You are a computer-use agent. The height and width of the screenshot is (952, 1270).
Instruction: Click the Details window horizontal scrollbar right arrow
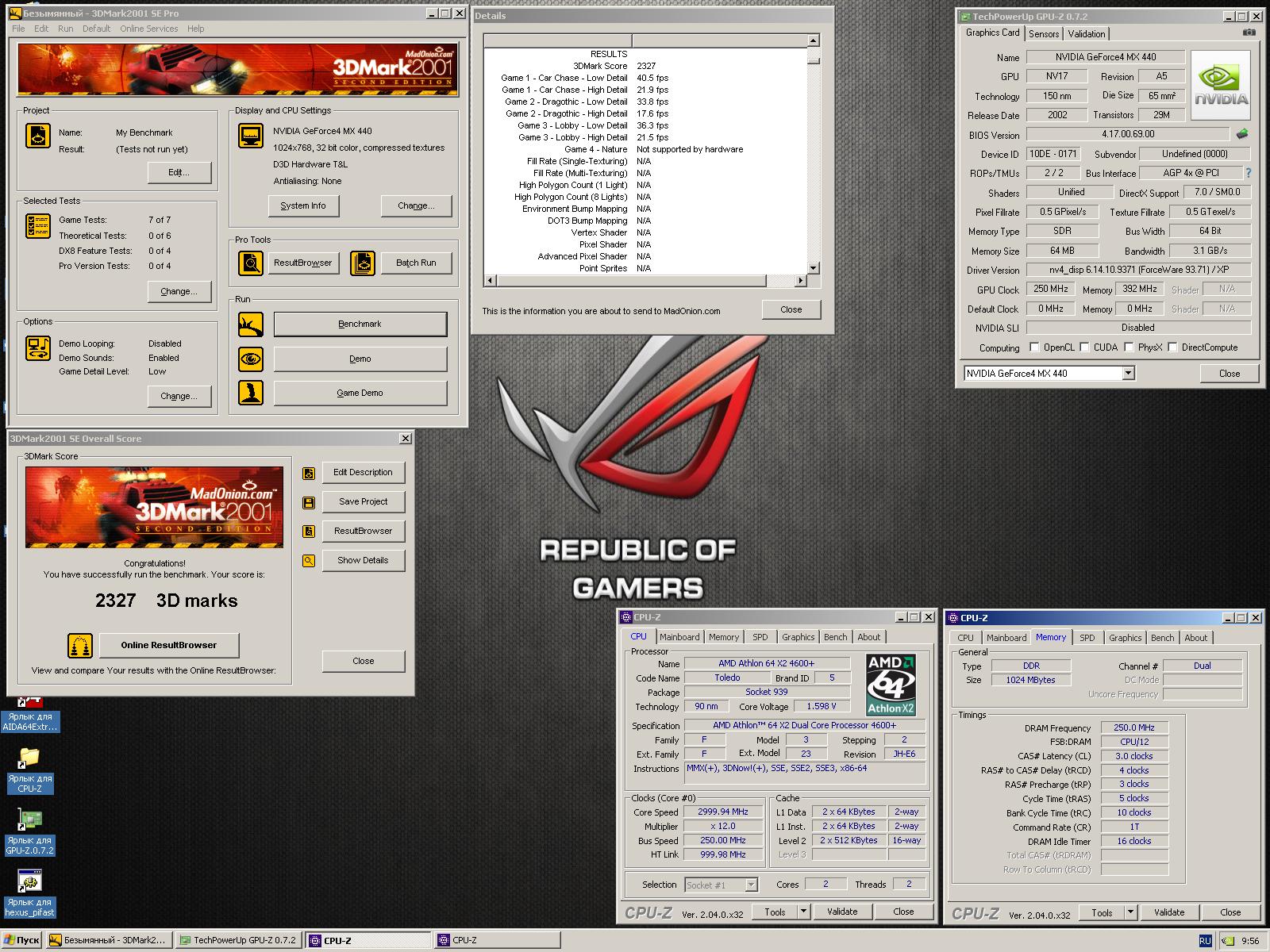800,280
